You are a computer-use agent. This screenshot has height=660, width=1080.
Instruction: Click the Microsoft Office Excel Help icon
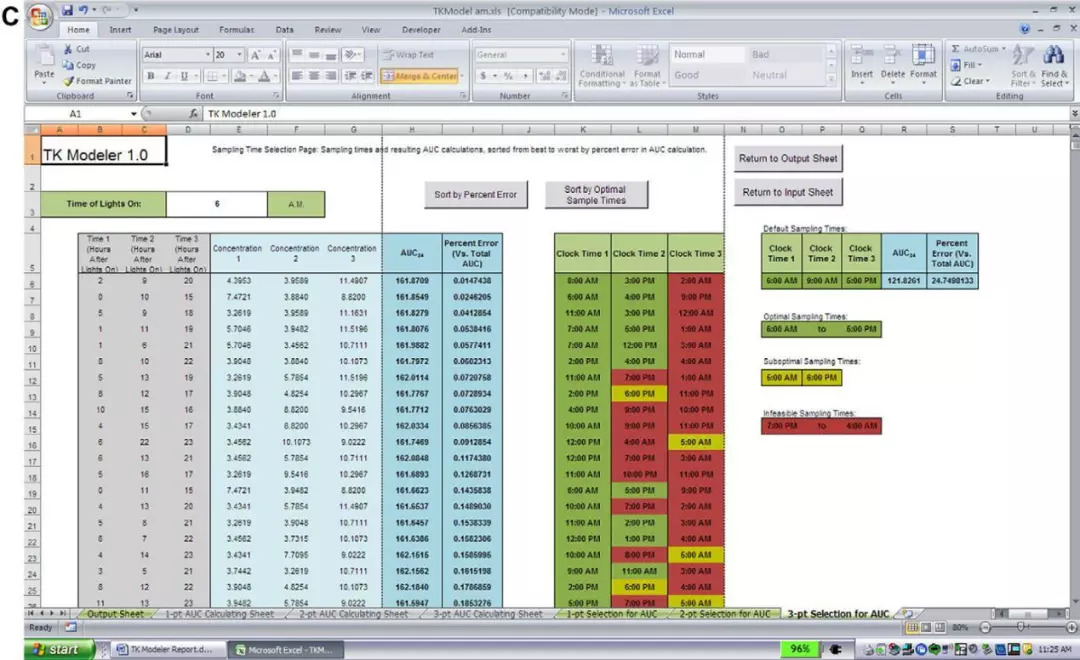1026,30
